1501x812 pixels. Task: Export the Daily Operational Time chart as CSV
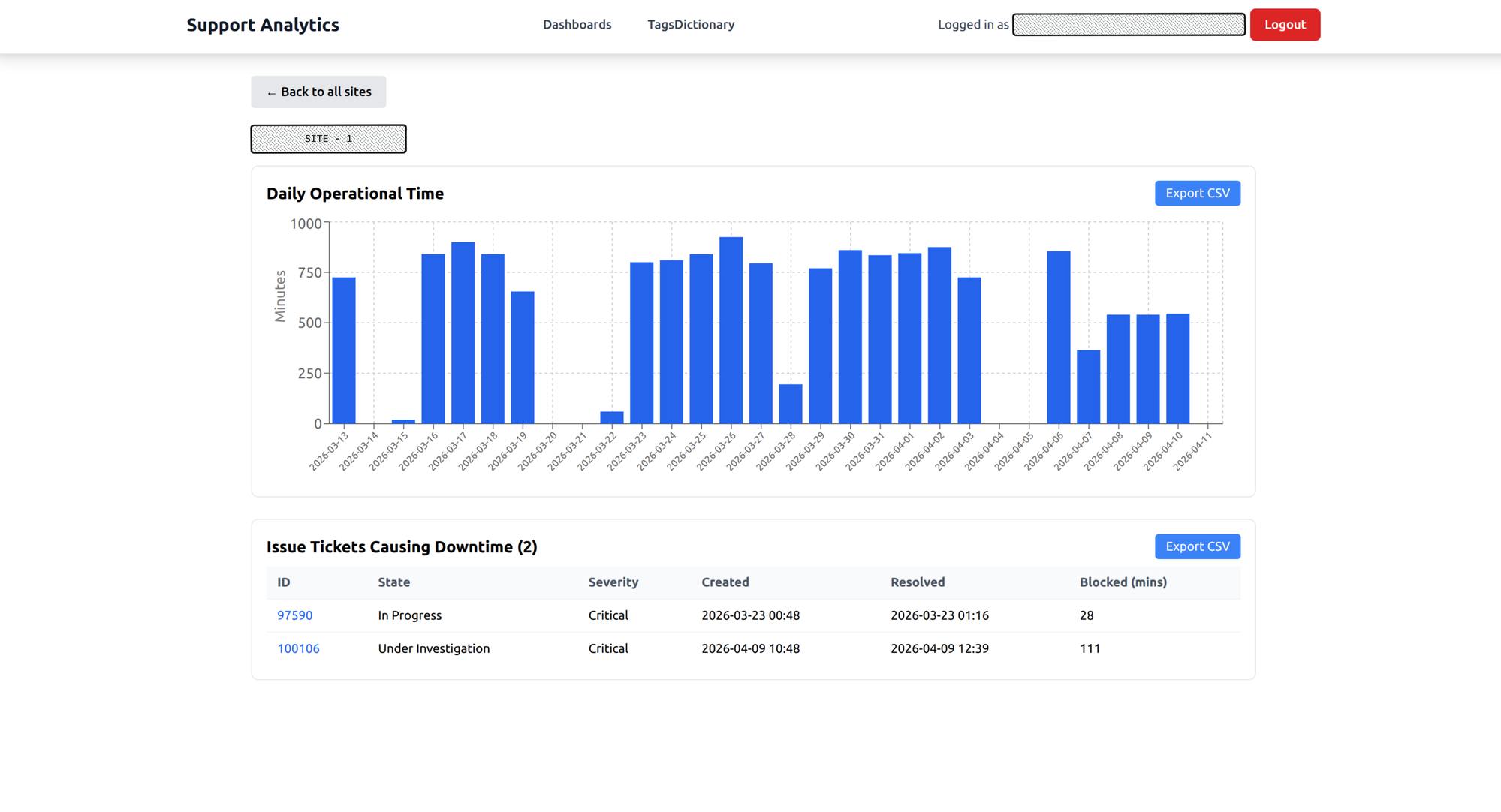(x=1198, y=193)
